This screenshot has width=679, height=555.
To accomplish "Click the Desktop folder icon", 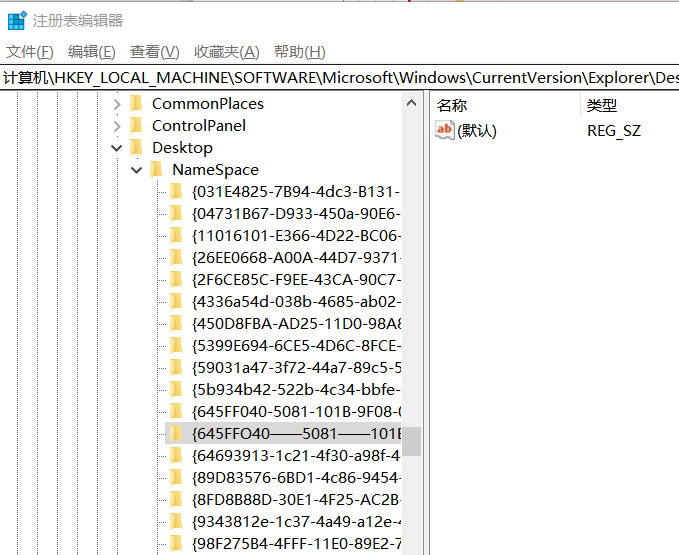I will tap(136, 148).
